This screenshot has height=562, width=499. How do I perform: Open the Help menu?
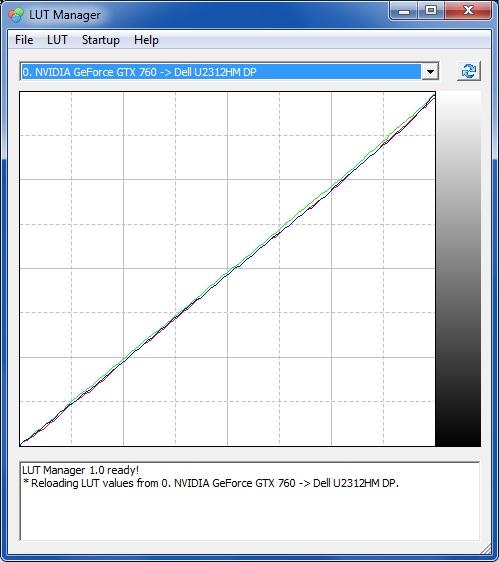click(x=146, y=40)
